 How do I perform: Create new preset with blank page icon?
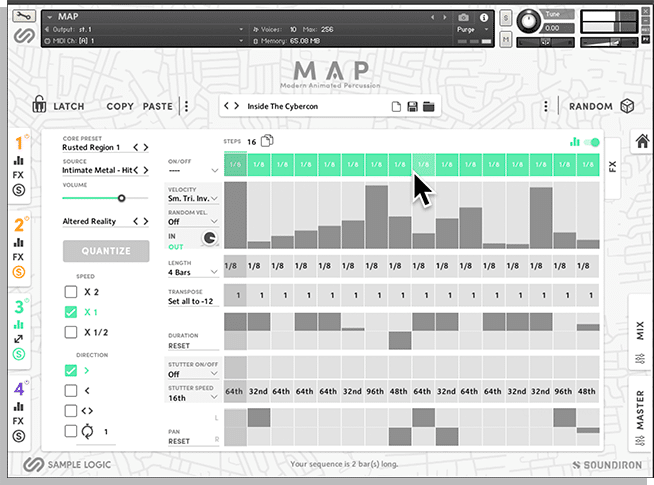[x=396, y=107]
